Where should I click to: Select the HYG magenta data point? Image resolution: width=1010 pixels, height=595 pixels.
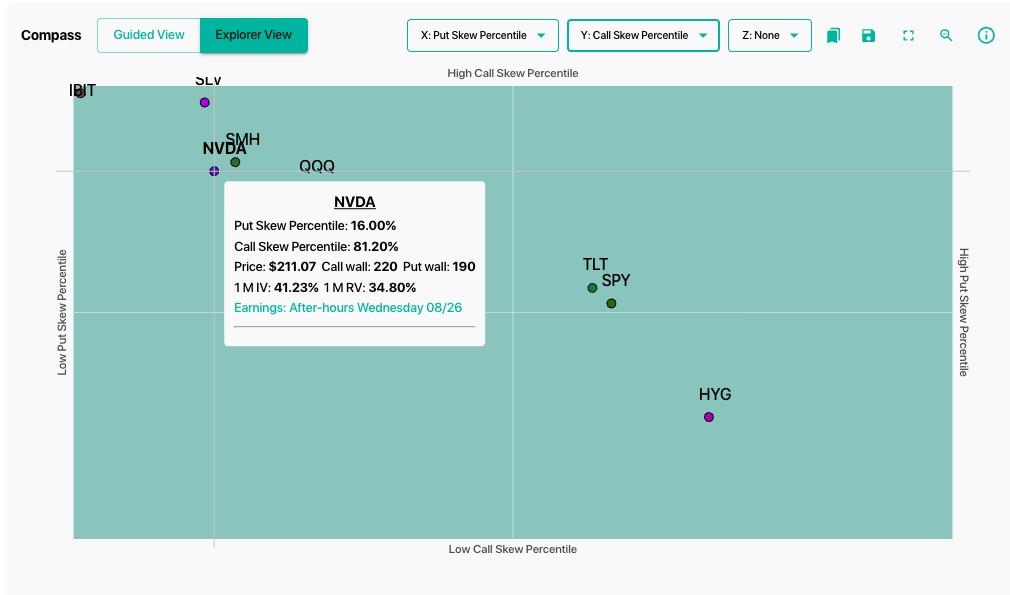709,417
